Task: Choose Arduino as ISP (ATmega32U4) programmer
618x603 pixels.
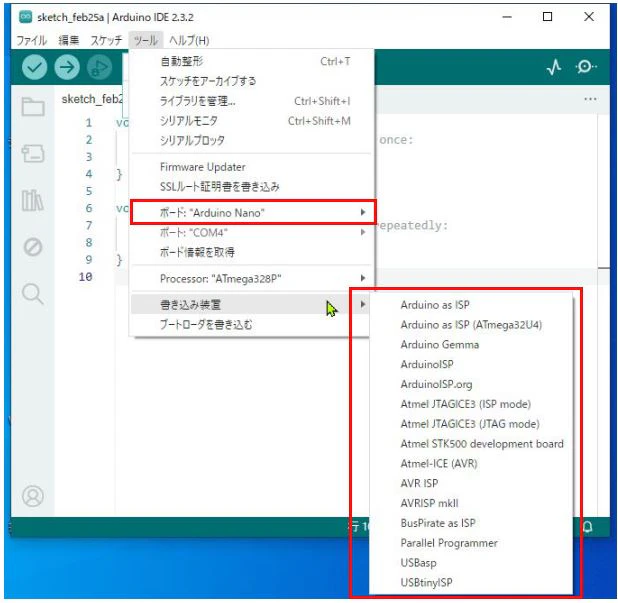Action: coord(471,325)
